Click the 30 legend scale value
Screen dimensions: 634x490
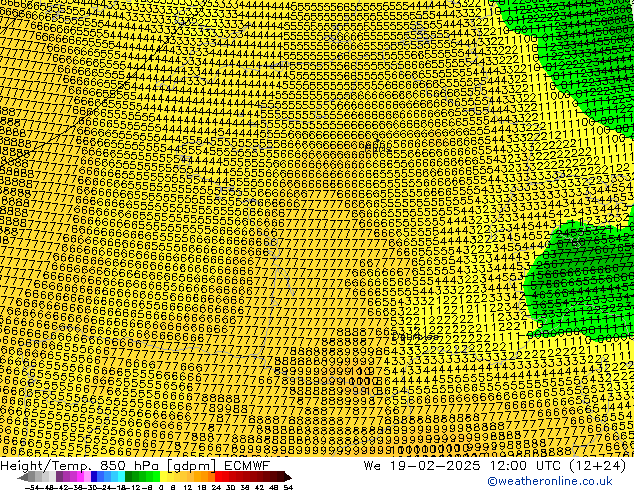[x=230, y=487]
